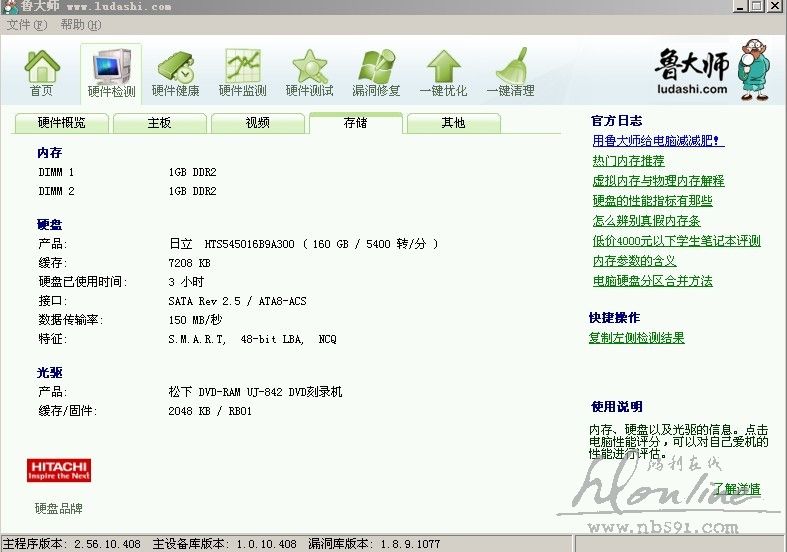Go to 首页 home icon

pos(41,72)
